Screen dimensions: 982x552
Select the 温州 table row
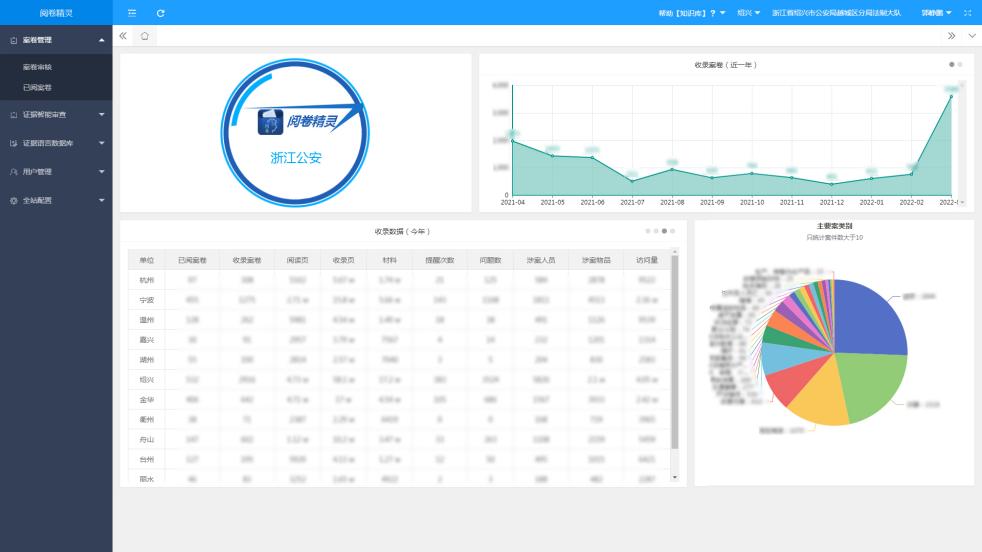(x=399, y=320)
